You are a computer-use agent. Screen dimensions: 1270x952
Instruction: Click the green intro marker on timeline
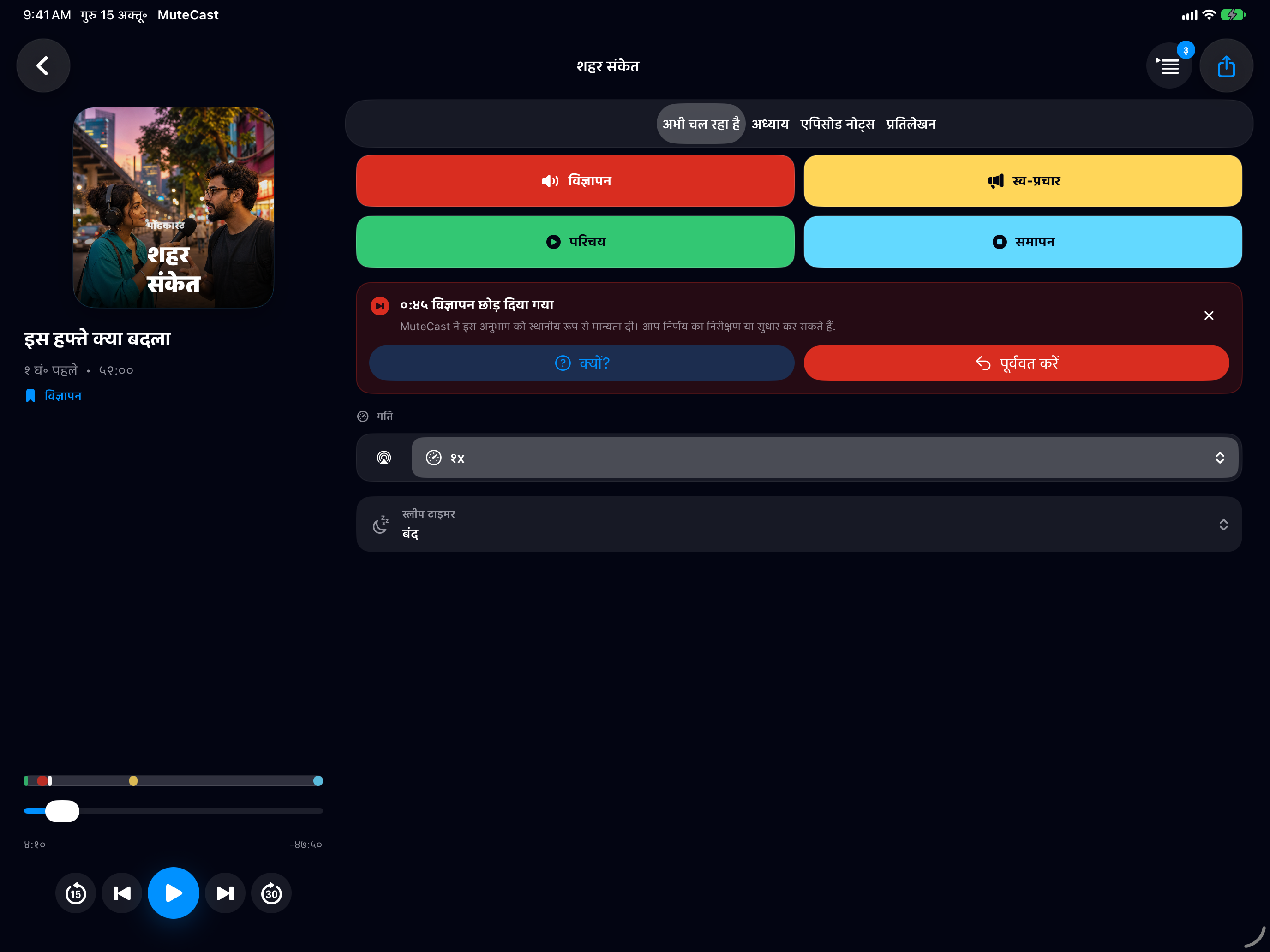pyautogui.click(x=26, y=780)
